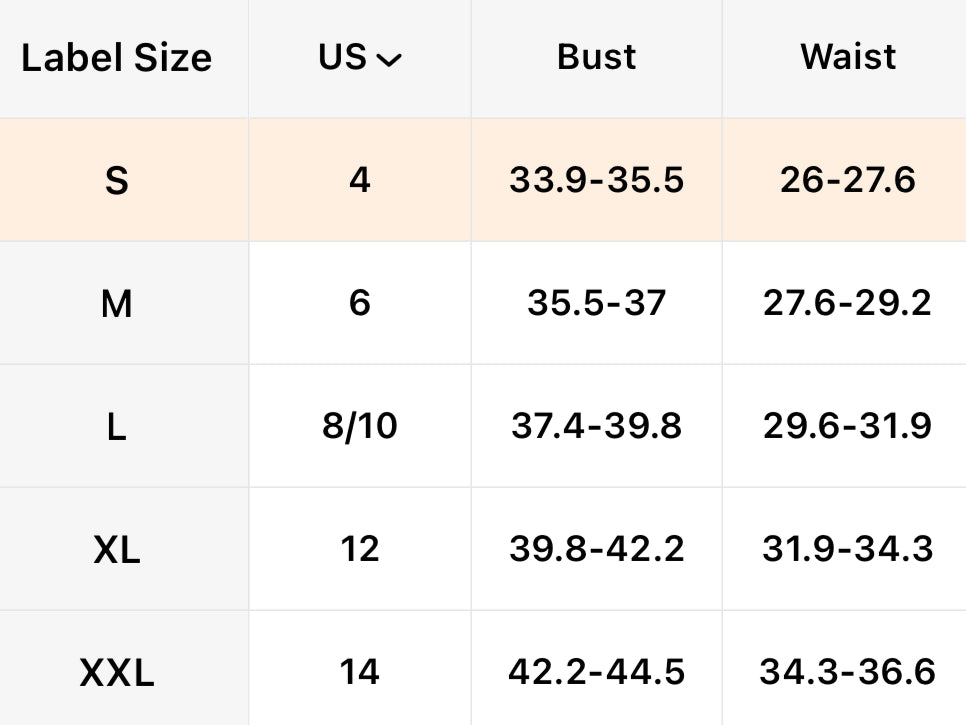Click the Bust column header

(x=596, y=58)
